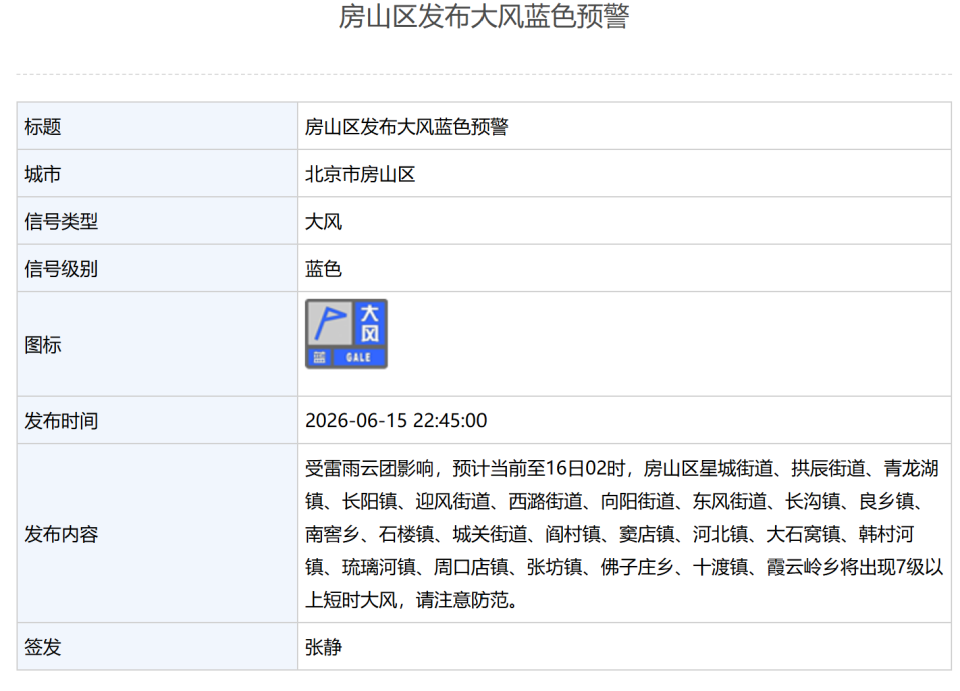960x691 pixels.
Task: Select the 信号级别 row label
Action: point(61,269)
